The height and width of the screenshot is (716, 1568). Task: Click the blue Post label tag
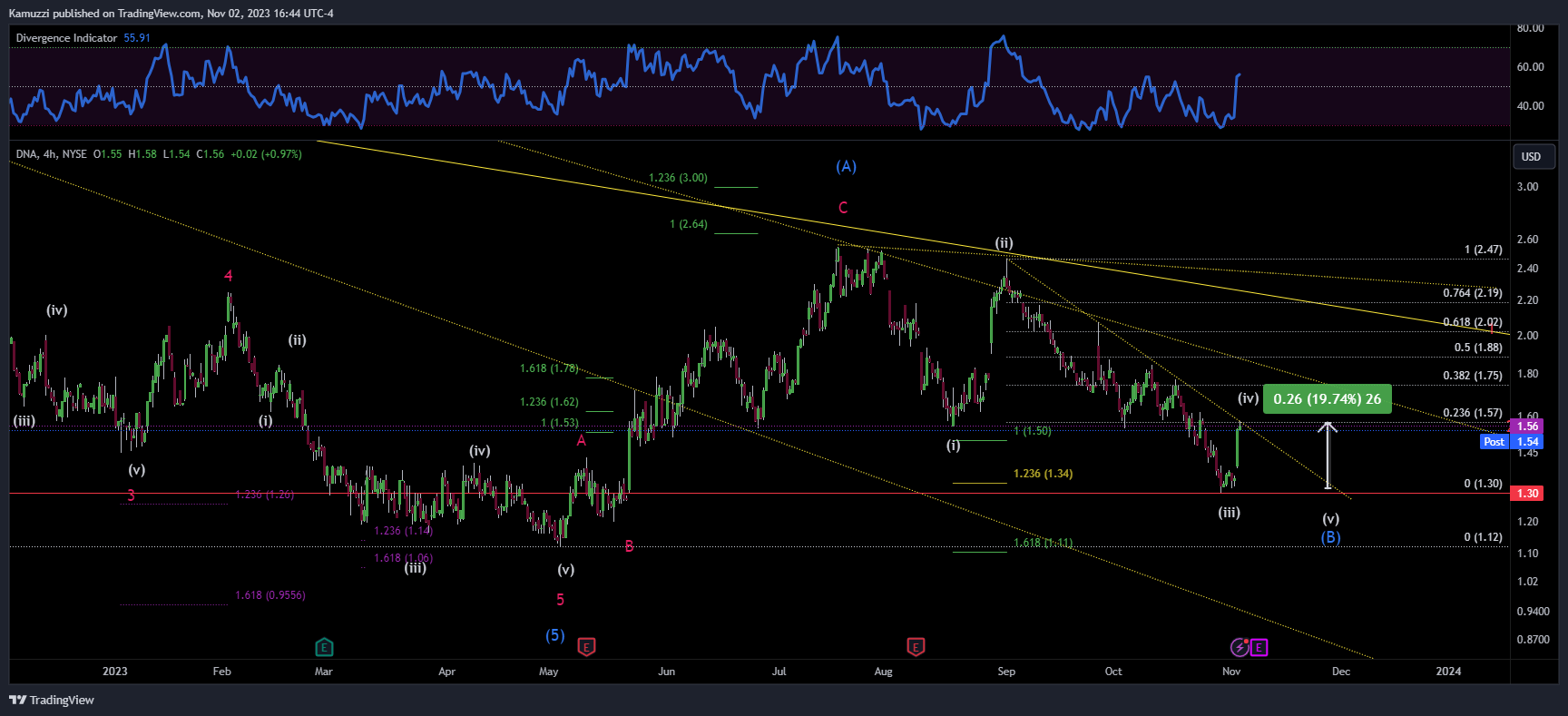point(1494,442)
